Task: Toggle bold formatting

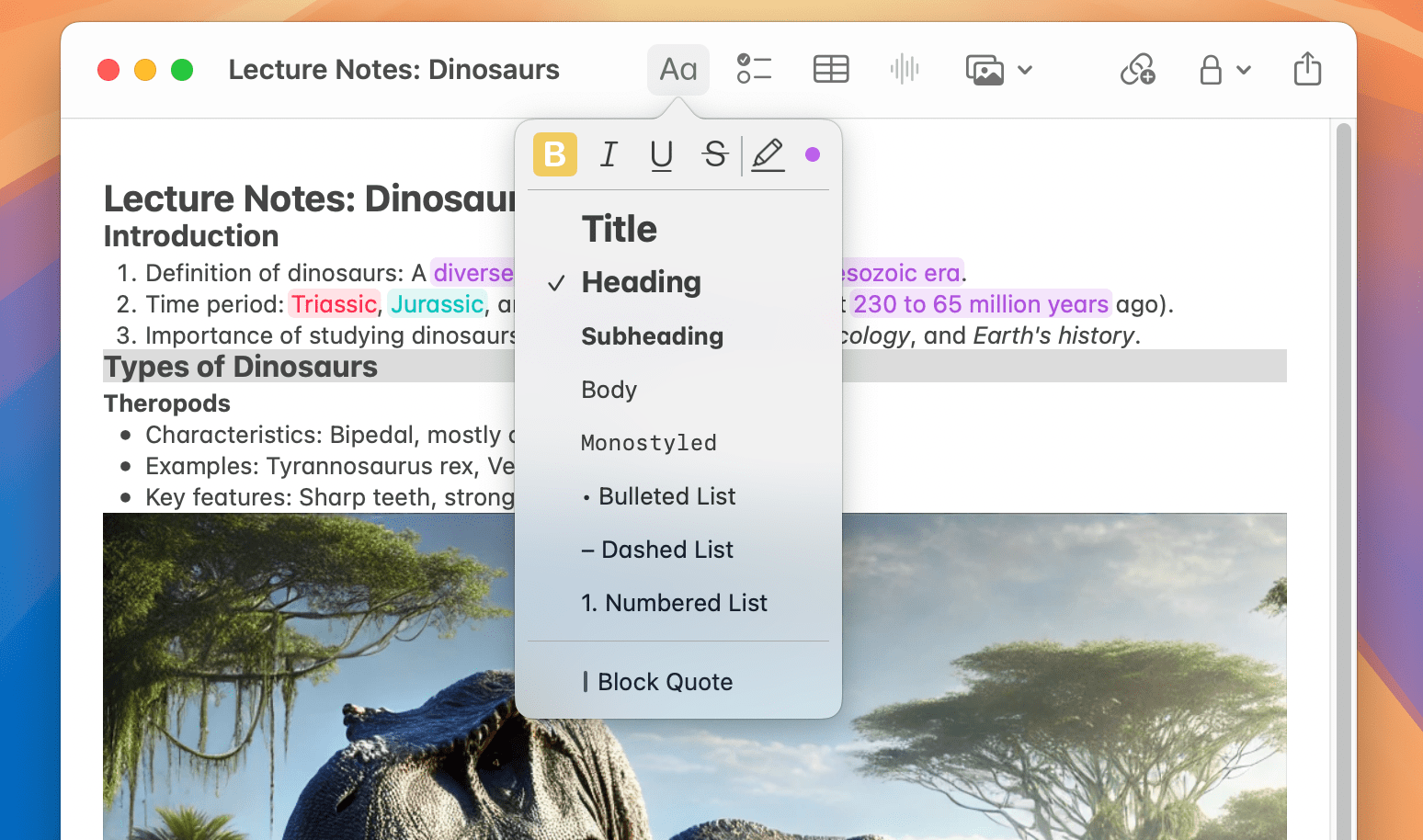Action: pos(554,154)
